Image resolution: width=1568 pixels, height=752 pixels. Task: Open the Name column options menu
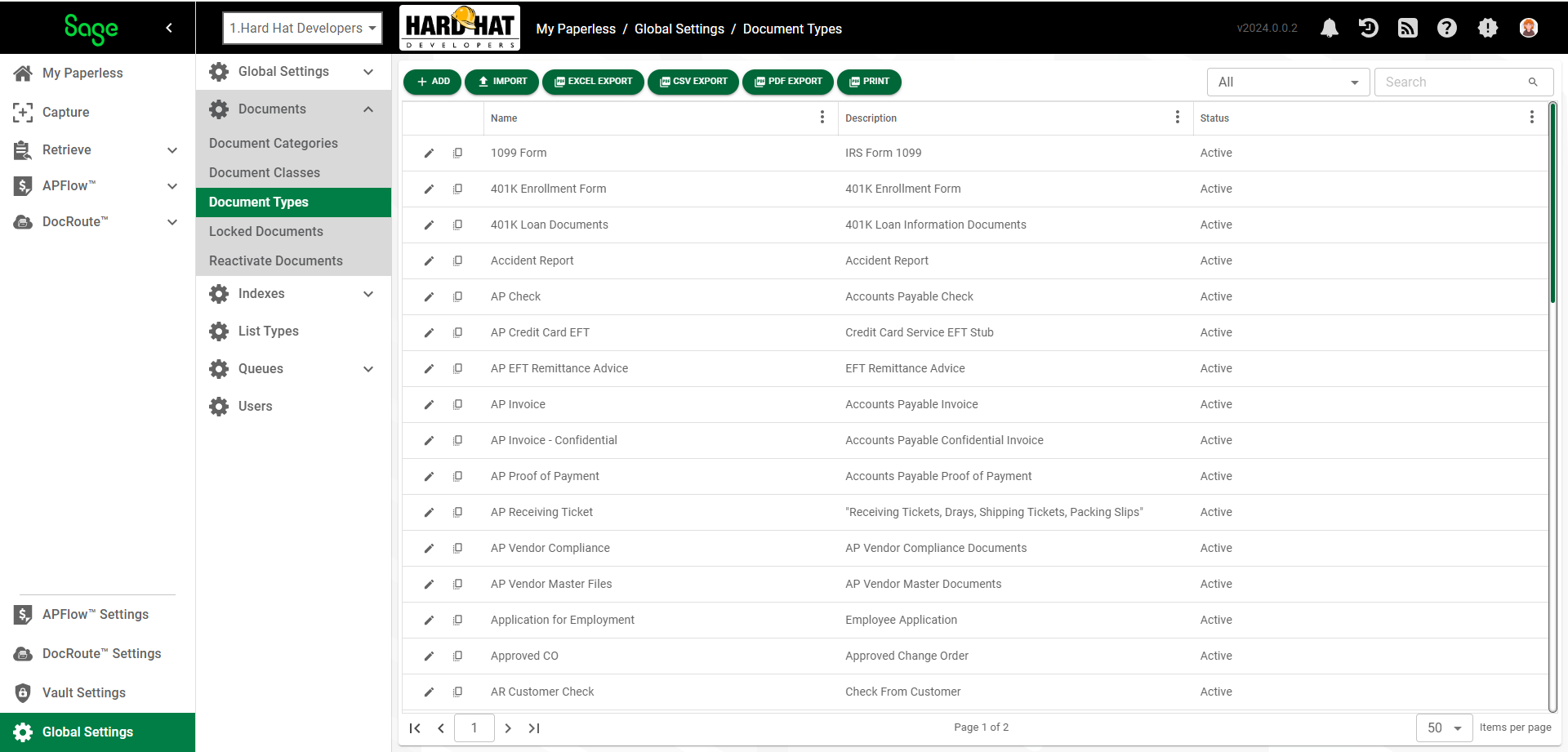point(822,118)
